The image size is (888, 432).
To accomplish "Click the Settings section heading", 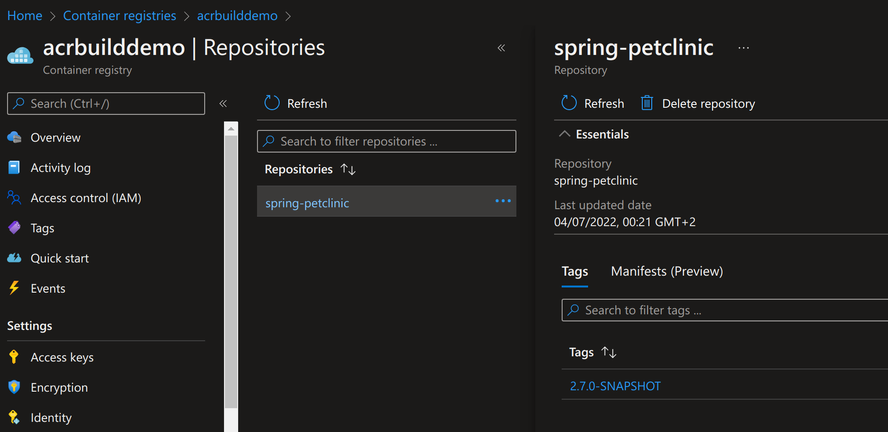I will [29, 326].
